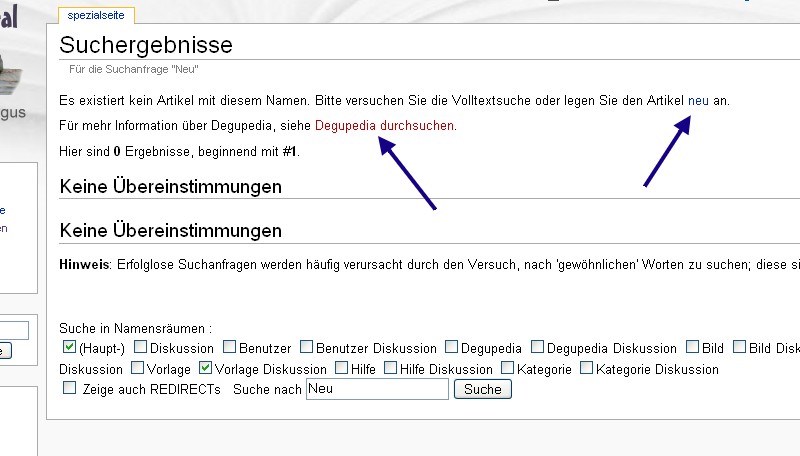Open the red "Degupedia durchsuchen" link
The width and height of the screenshot is (800, 456).
(385, 126)
